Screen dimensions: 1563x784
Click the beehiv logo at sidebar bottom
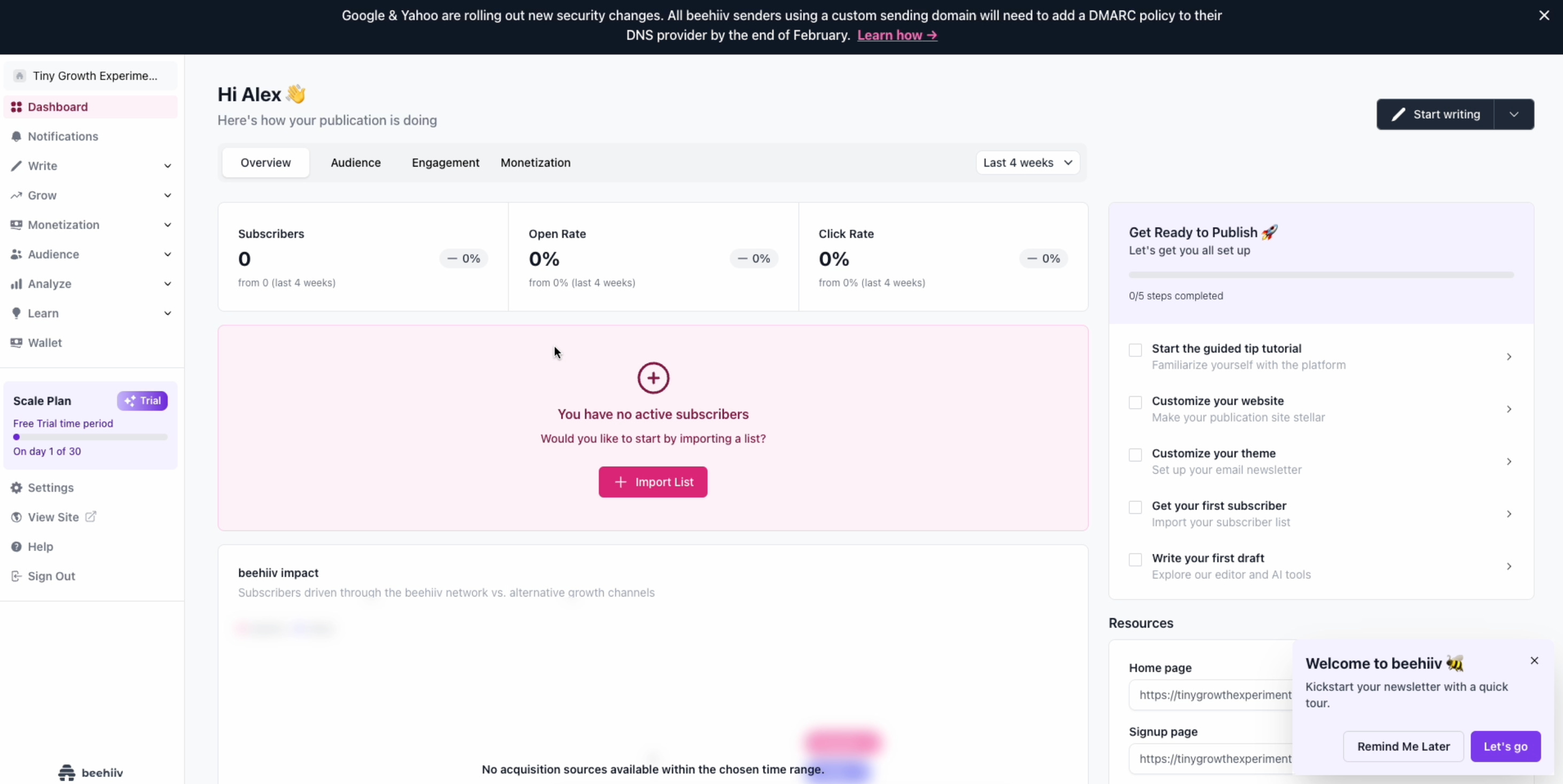(x=90, y=772)
